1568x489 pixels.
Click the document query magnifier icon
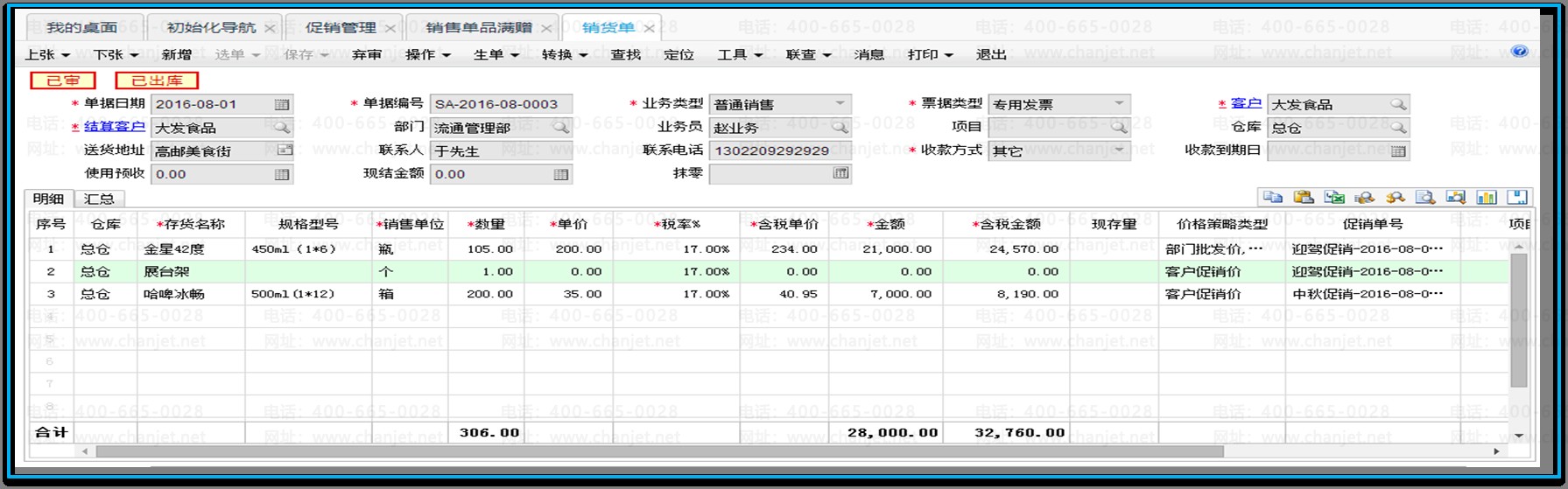1425,197
